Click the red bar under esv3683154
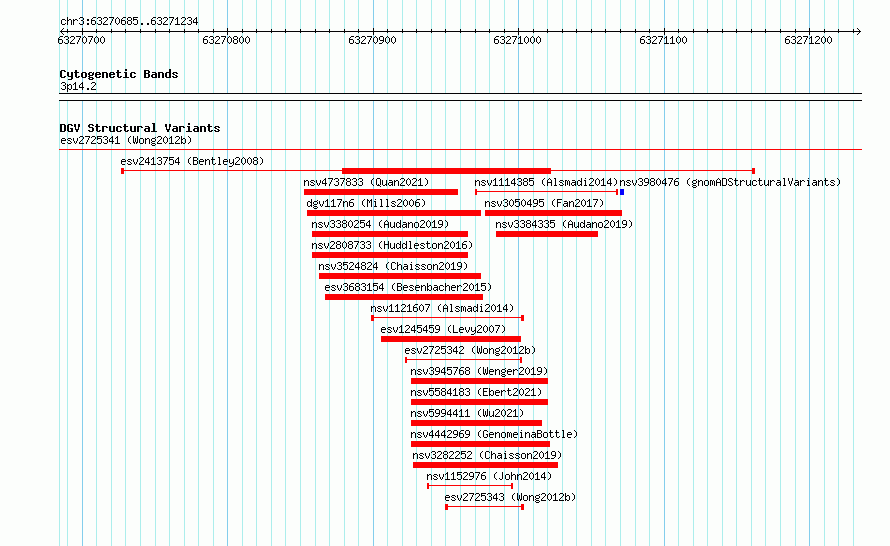 tap(404, 297)
